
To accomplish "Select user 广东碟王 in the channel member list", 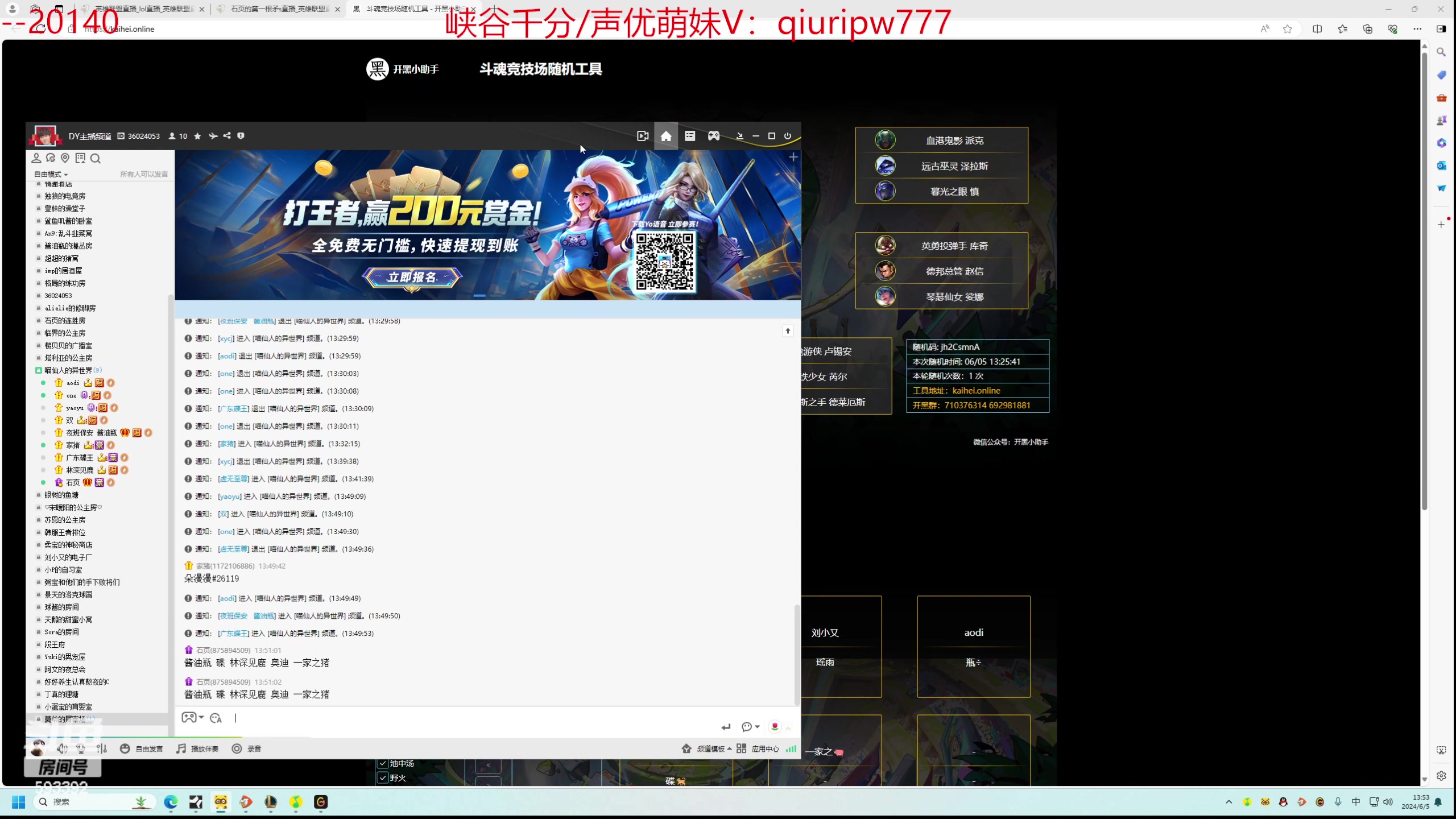I will point(80,457).
